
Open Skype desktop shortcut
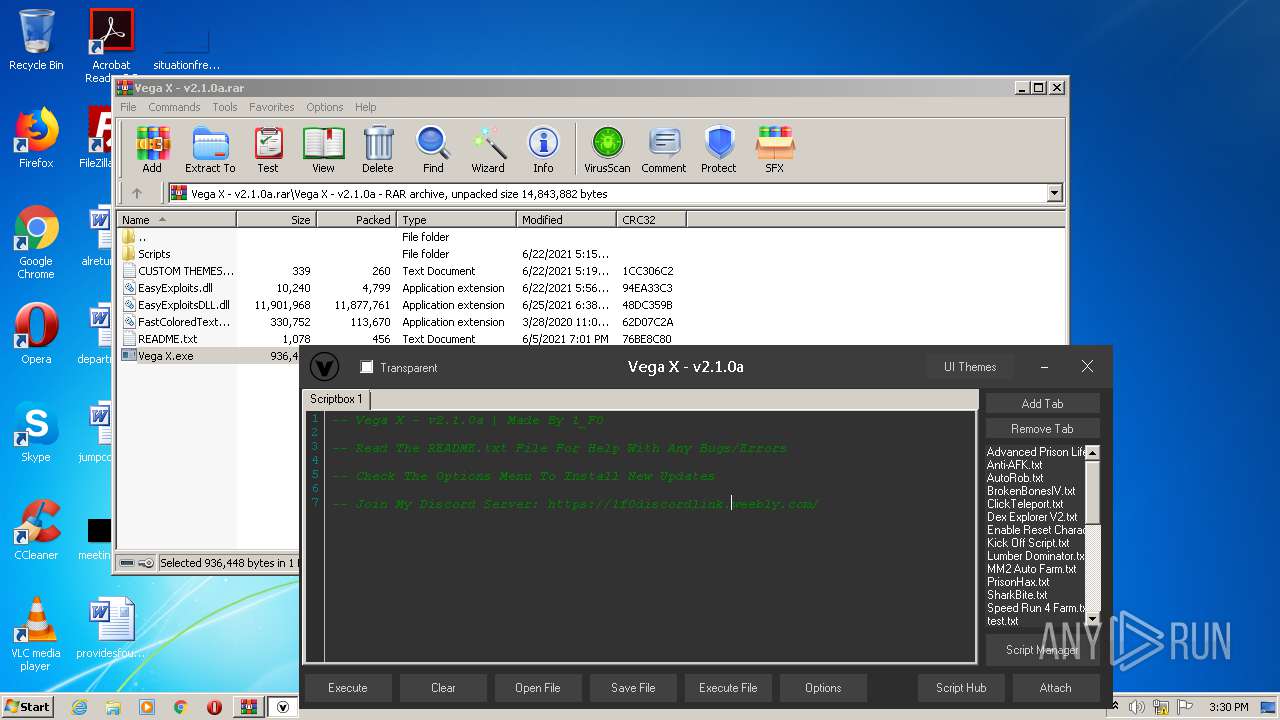(x=36, y=432)
